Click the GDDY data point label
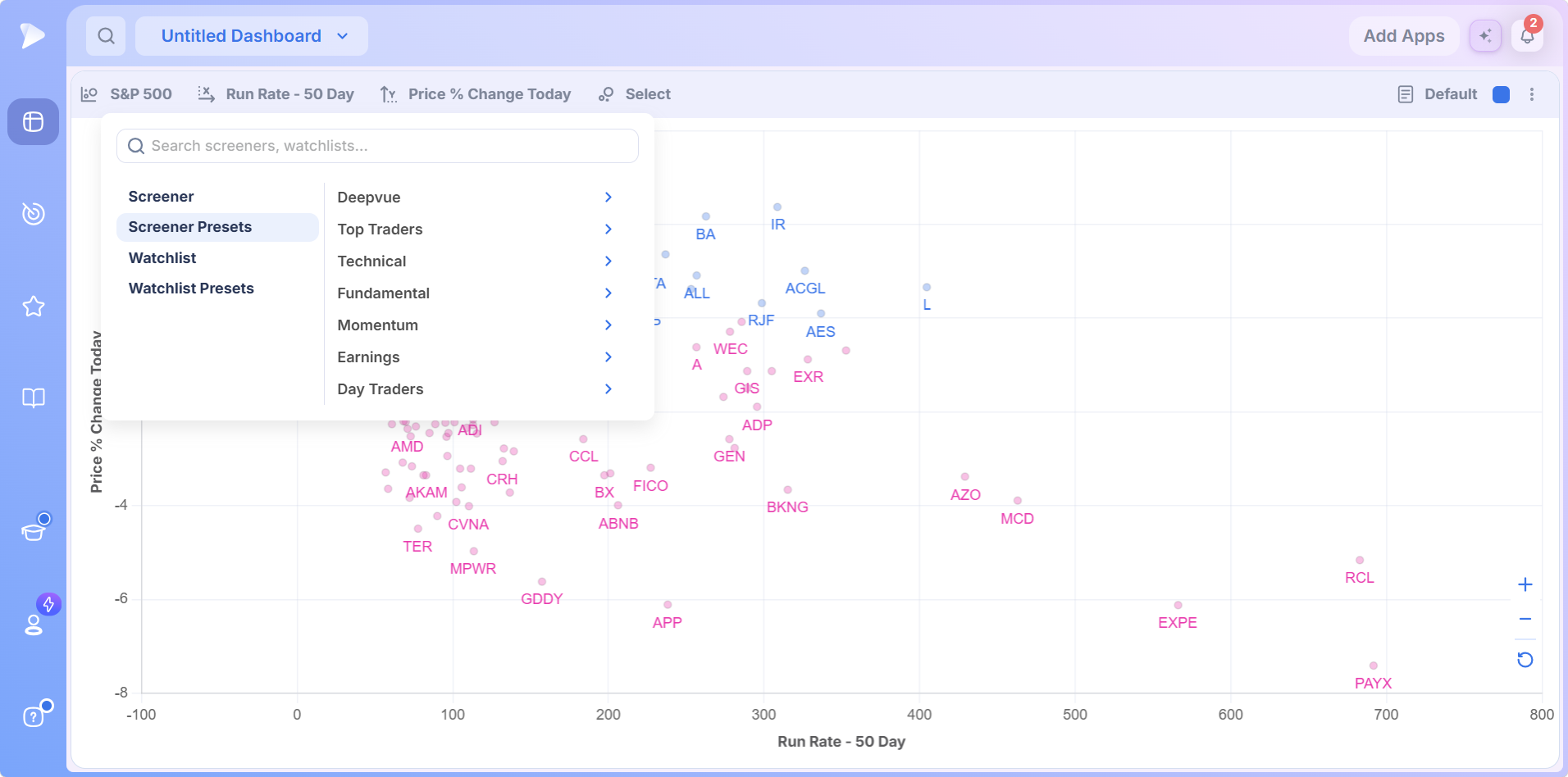 (x=542, y=599)
